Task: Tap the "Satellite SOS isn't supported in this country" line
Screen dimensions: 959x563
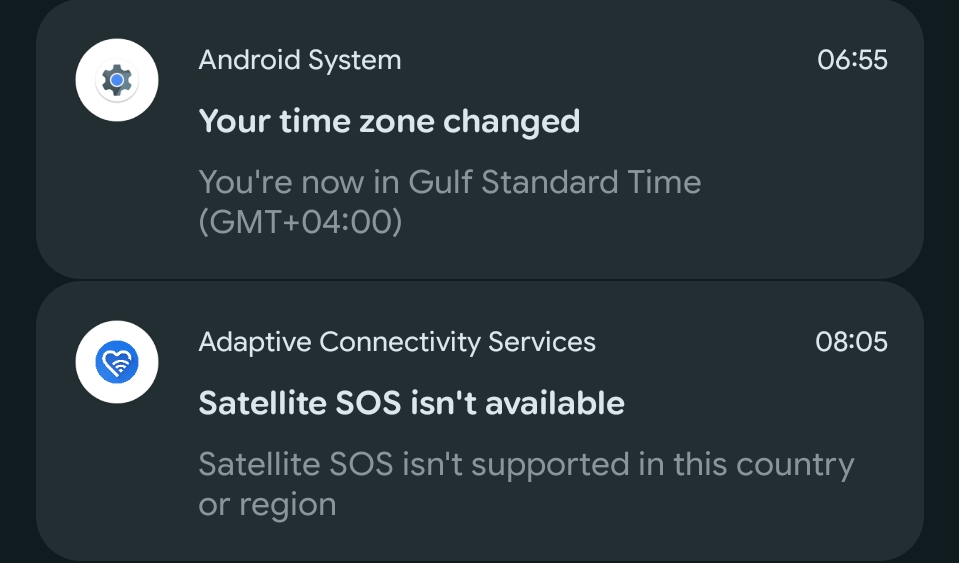Action: tap(526, 464)
